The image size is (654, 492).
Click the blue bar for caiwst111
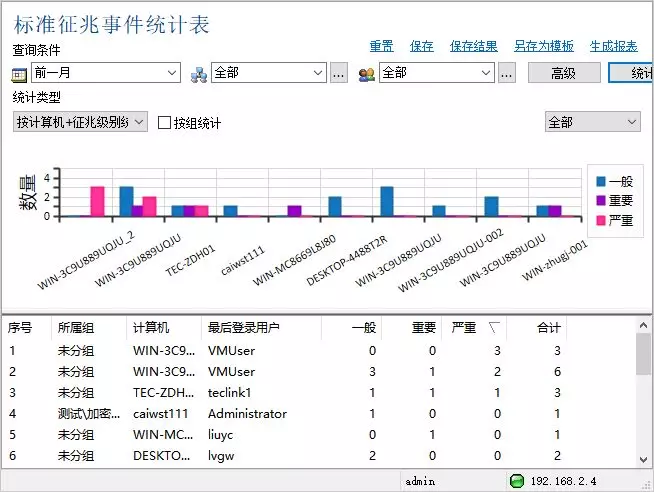(x=231, y=211)
